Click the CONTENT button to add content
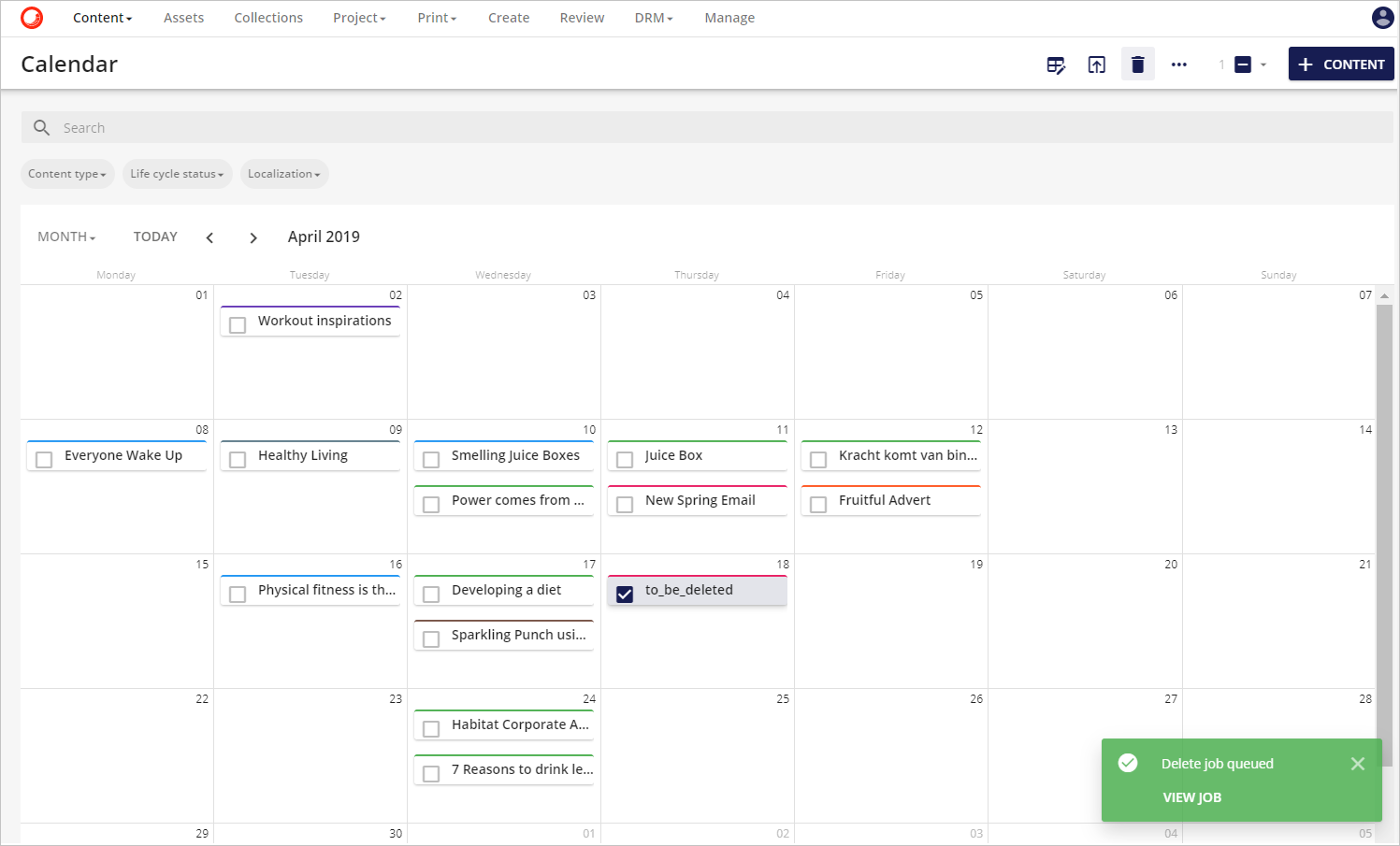 pyautogui.click(x=1341, y=64)
